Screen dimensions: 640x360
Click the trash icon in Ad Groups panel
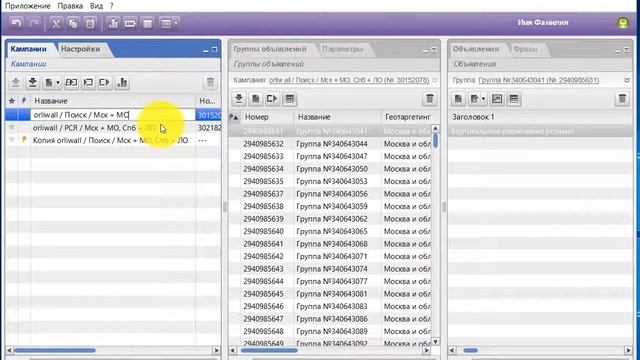pyautogui.click(x=429, y=99)
